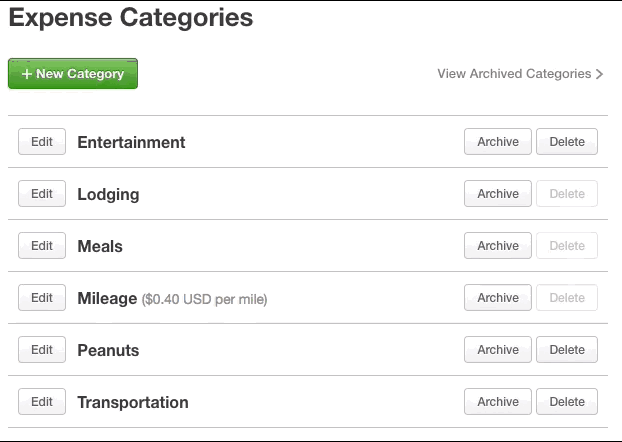Edit the Mileage category
This screenshot has height=442, width=622.
pos(42,298)
